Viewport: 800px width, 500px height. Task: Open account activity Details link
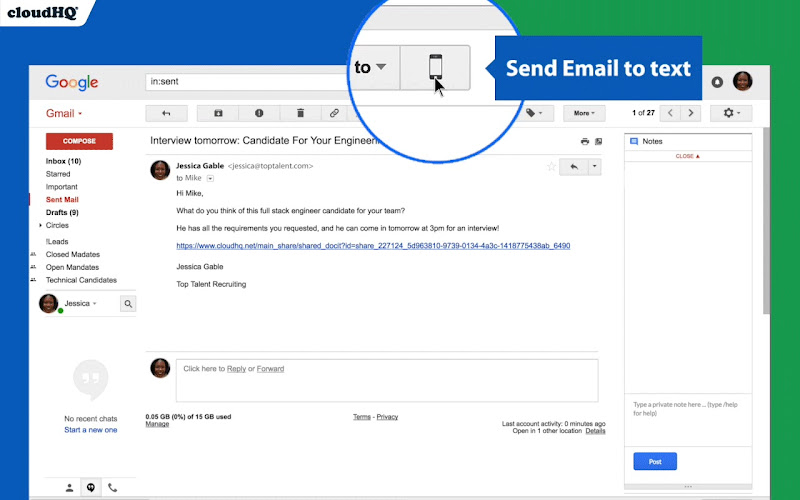(x=595, y=431)
